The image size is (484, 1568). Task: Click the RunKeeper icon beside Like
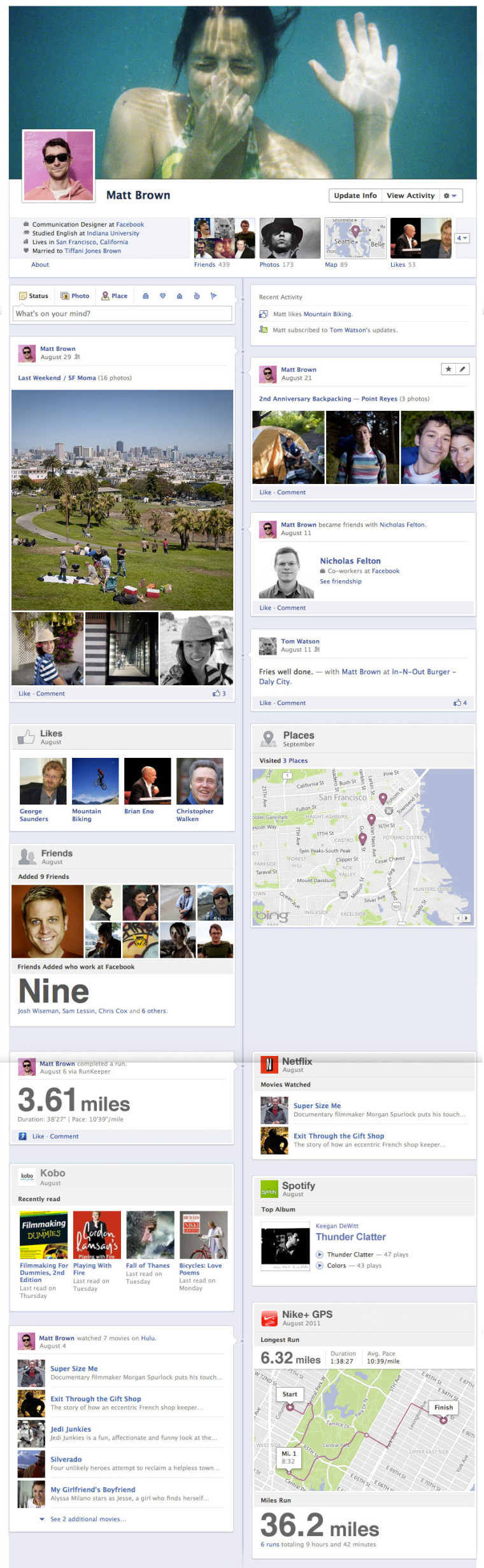coord(22,1136)
